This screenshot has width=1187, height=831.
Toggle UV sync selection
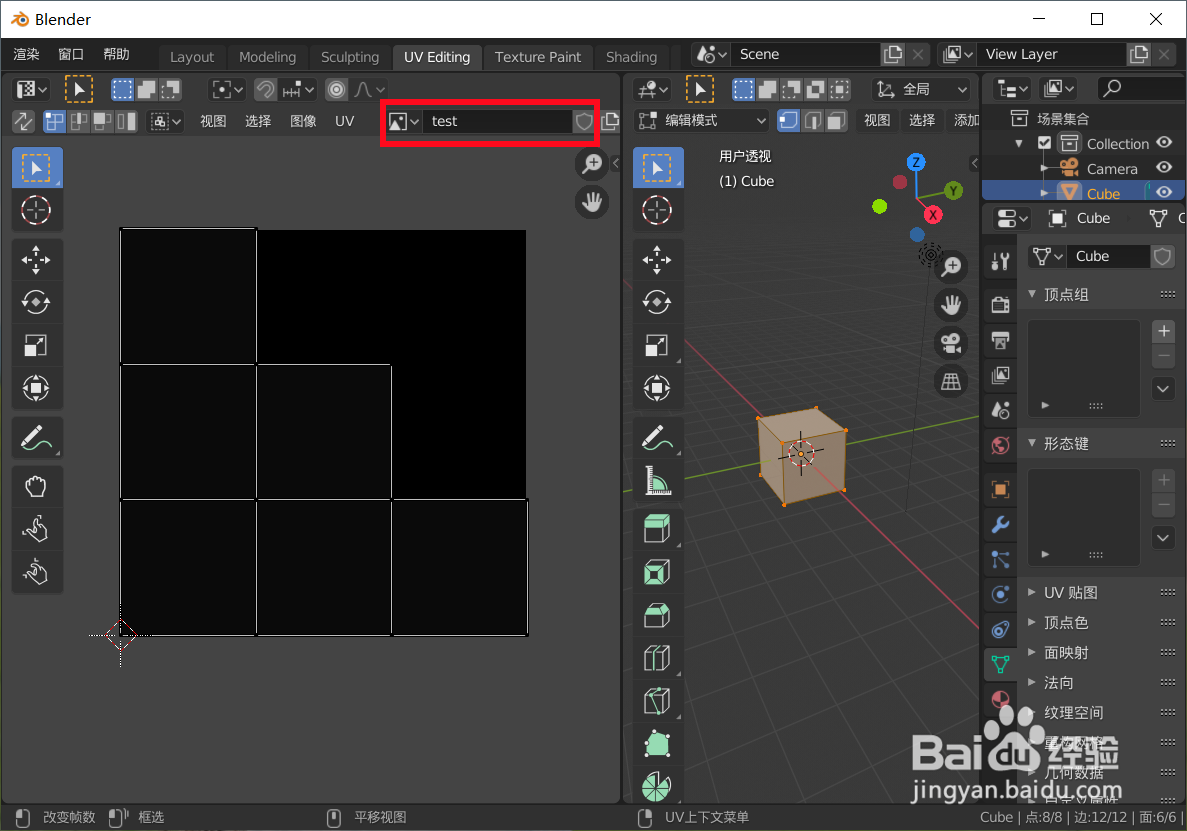click(23, 121)
